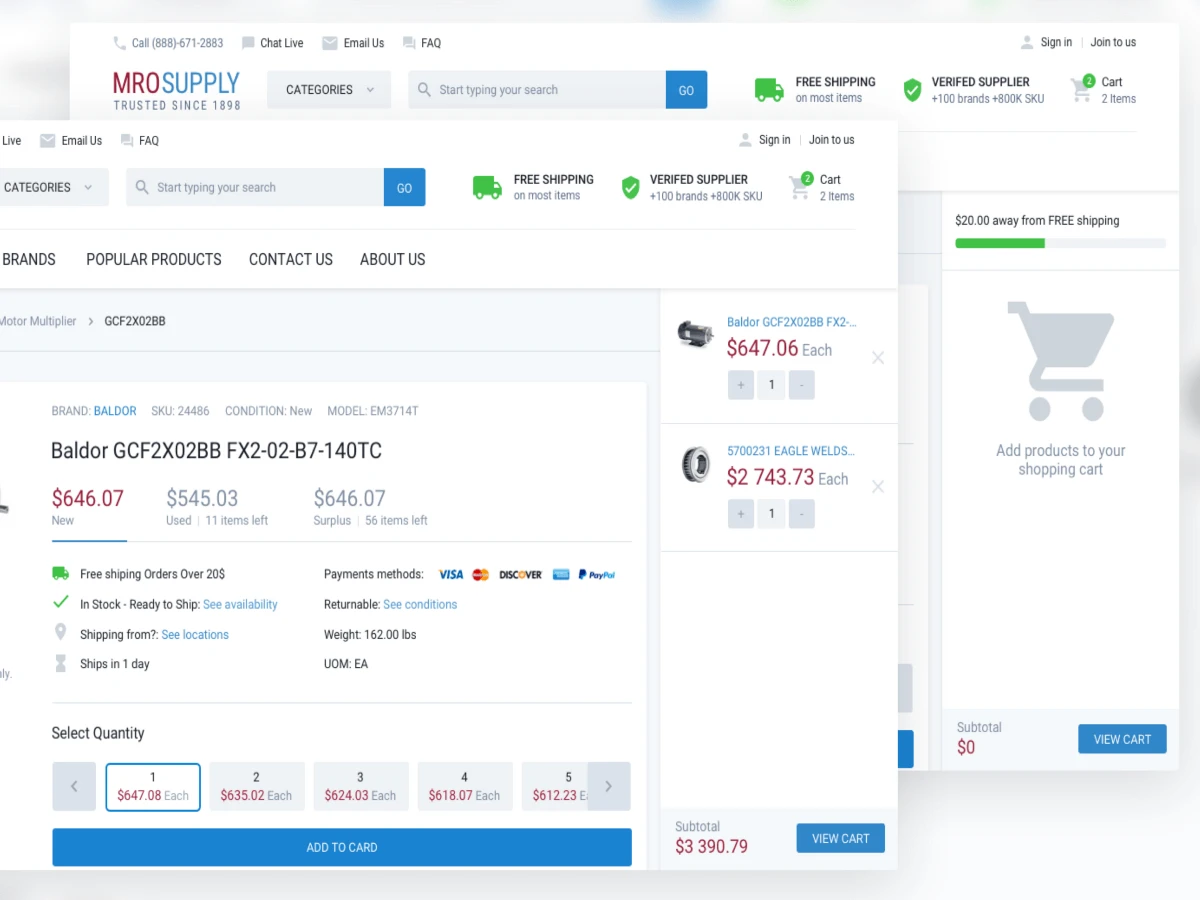Click the Mastercard payment icon

point(481,575)
